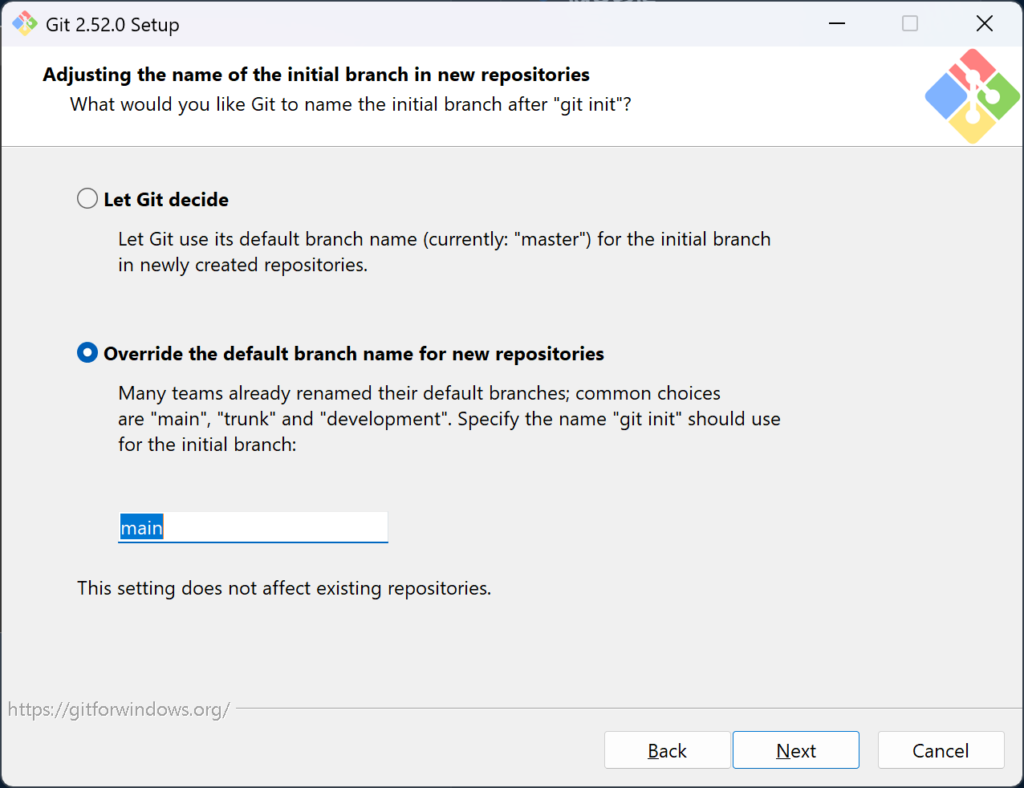Select the "Override the default branch name" radio button
1024x788 pixels.
point(88,353)
